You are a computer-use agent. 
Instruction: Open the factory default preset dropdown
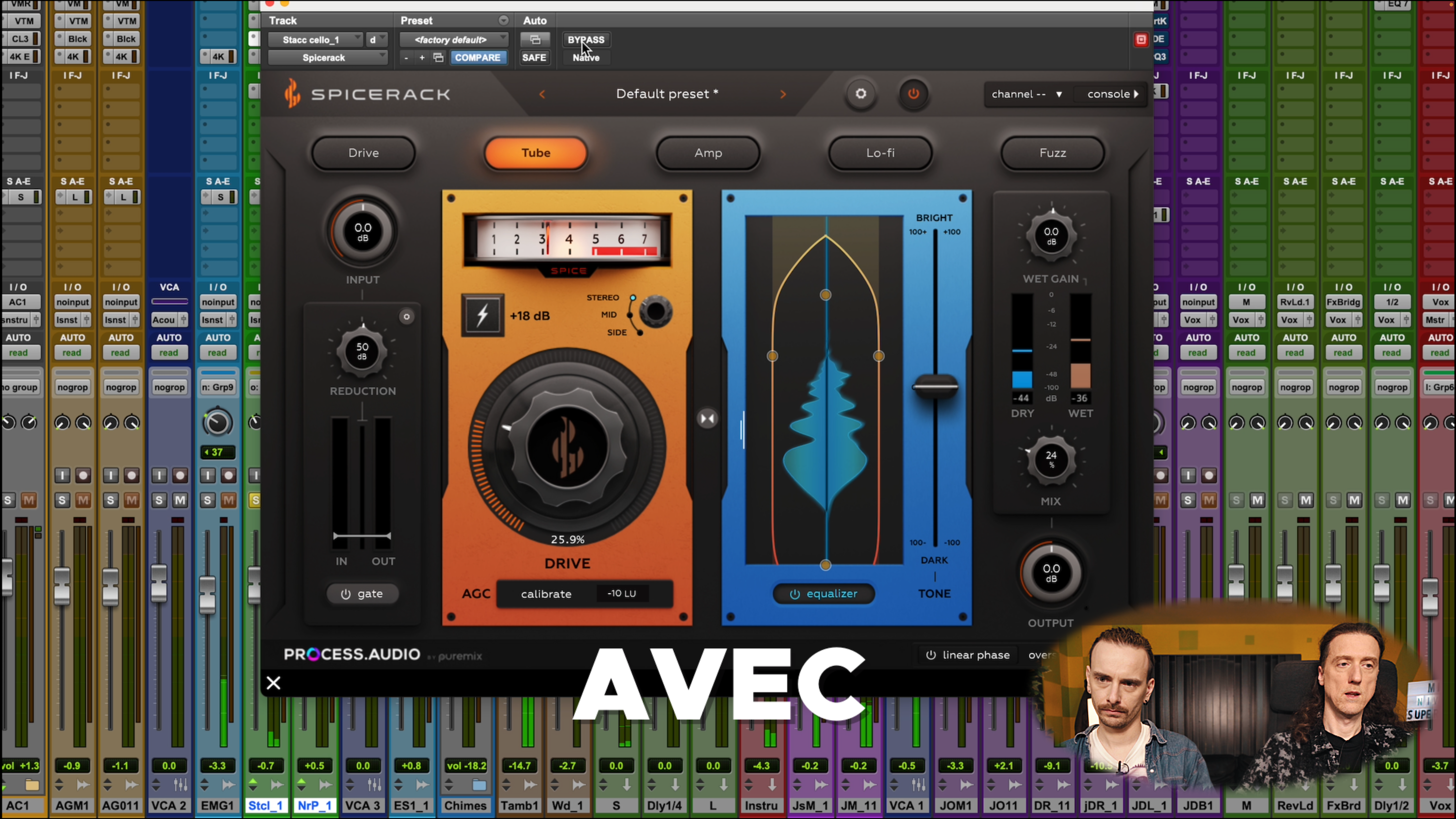coord(453,40)
